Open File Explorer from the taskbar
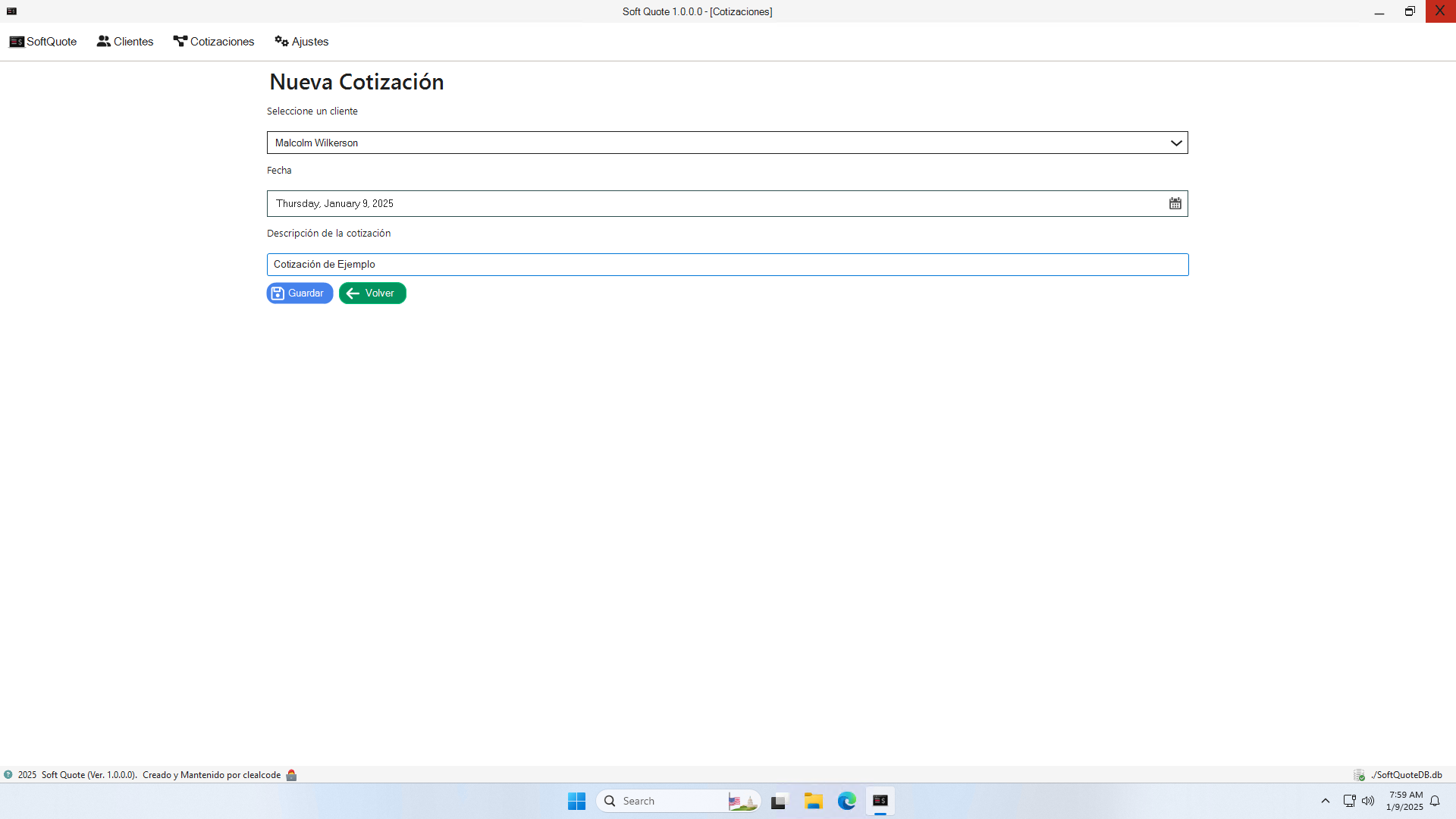 pyautogui.click(x=814, y=801)
